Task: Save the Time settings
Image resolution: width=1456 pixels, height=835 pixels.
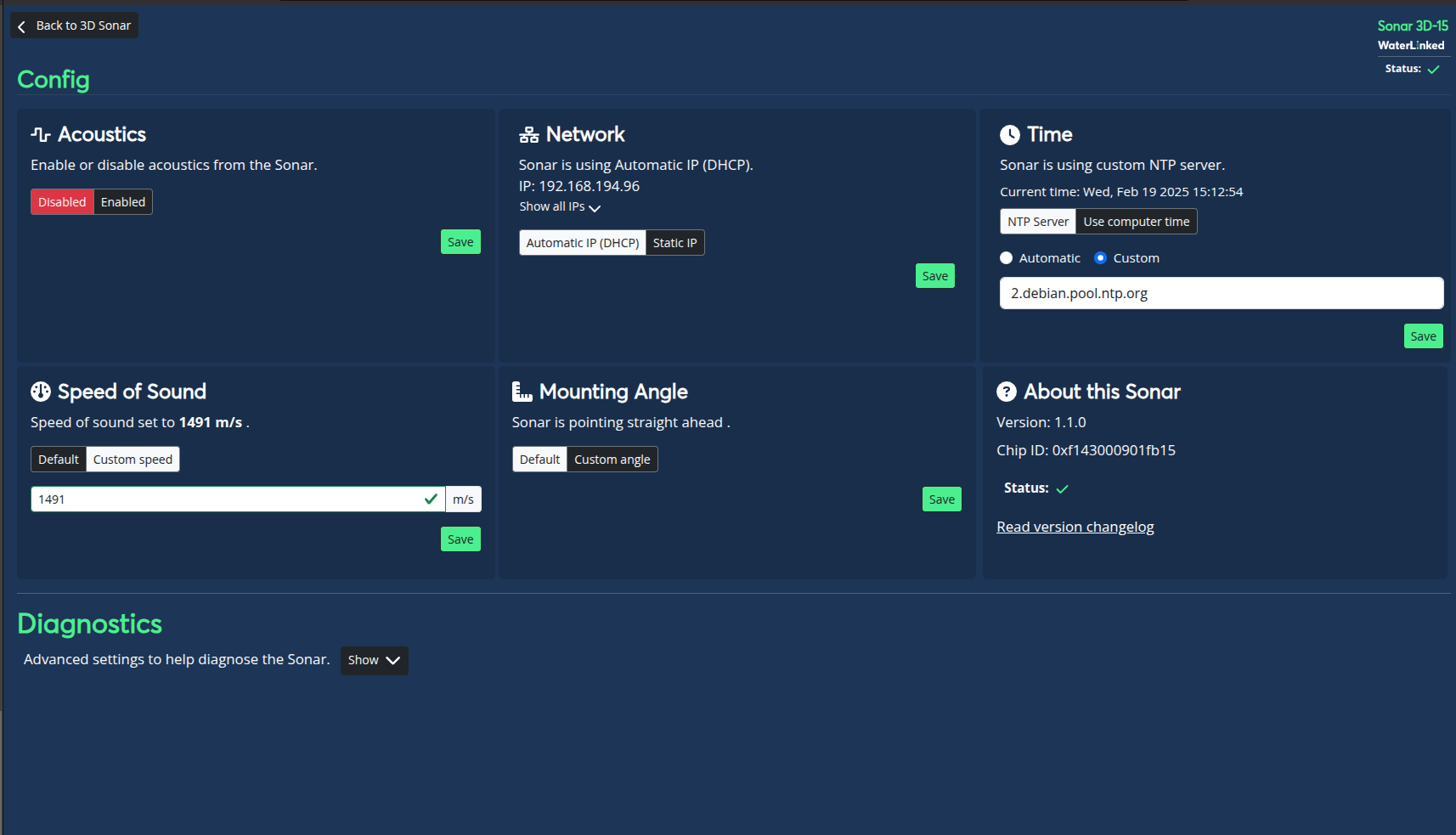Action: point(1424,336)
